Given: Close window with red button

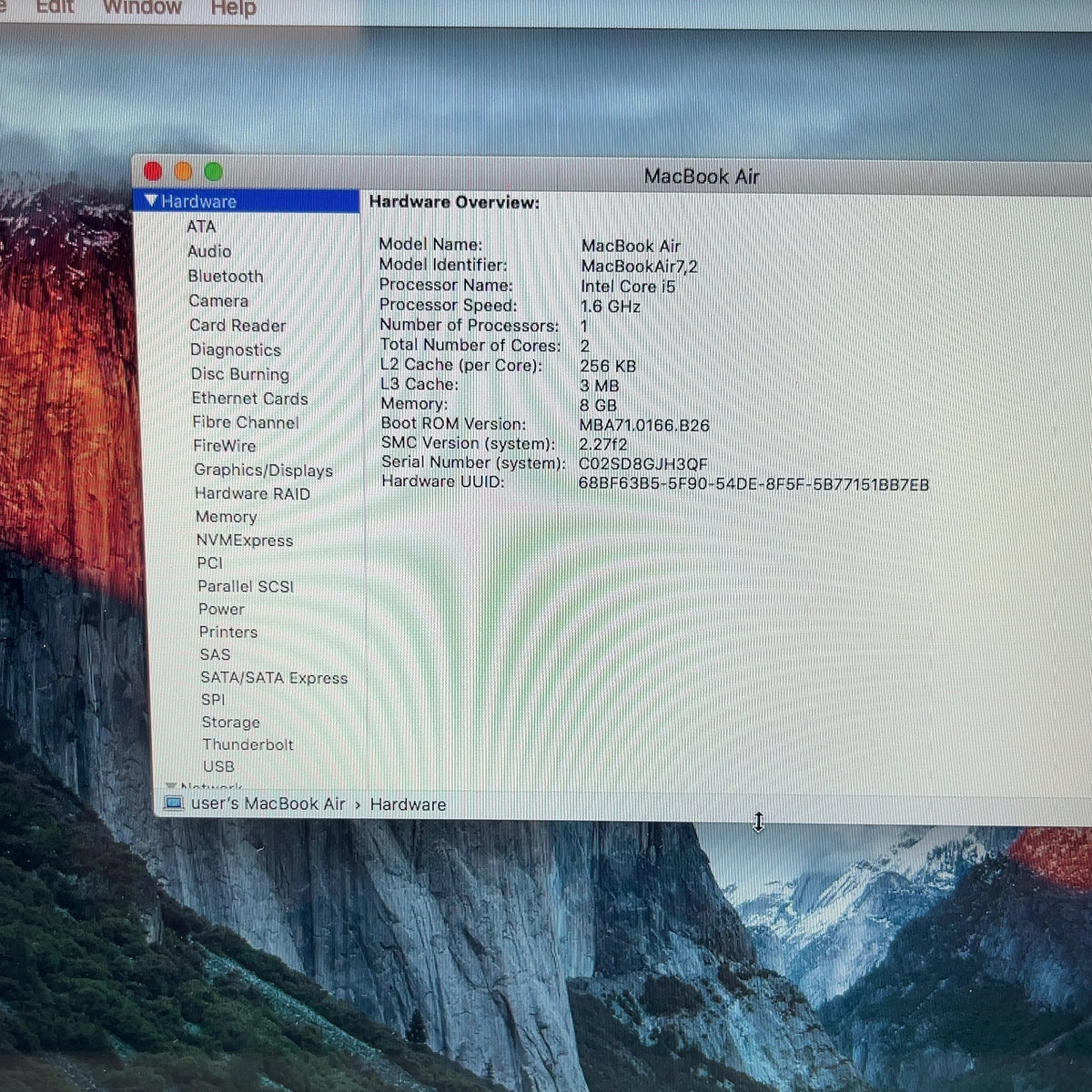Looking at the screenshot, I should 153,171.
